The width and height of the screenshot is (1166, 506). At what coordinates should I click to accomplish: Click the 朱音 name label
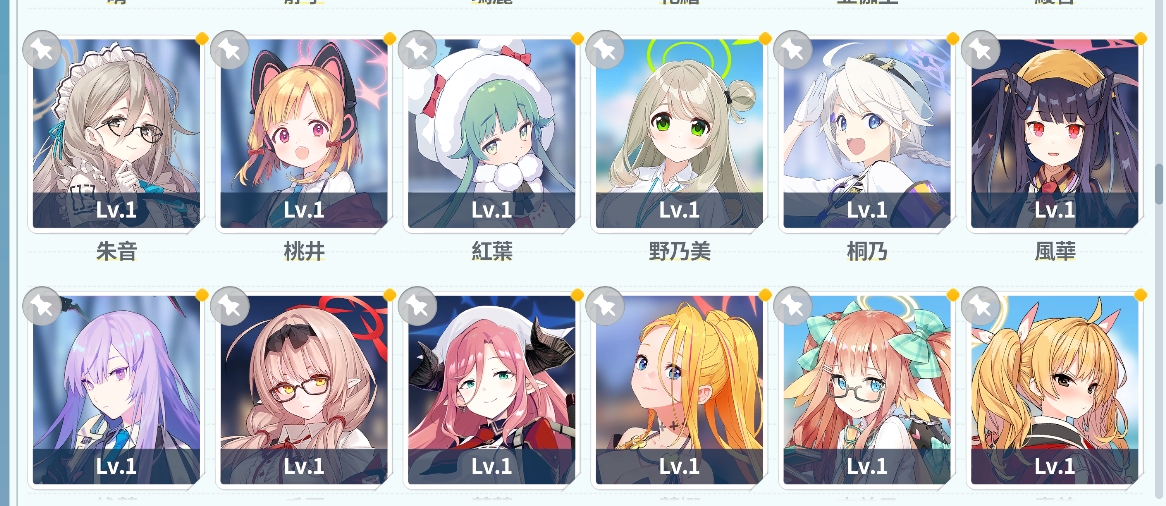117,252
